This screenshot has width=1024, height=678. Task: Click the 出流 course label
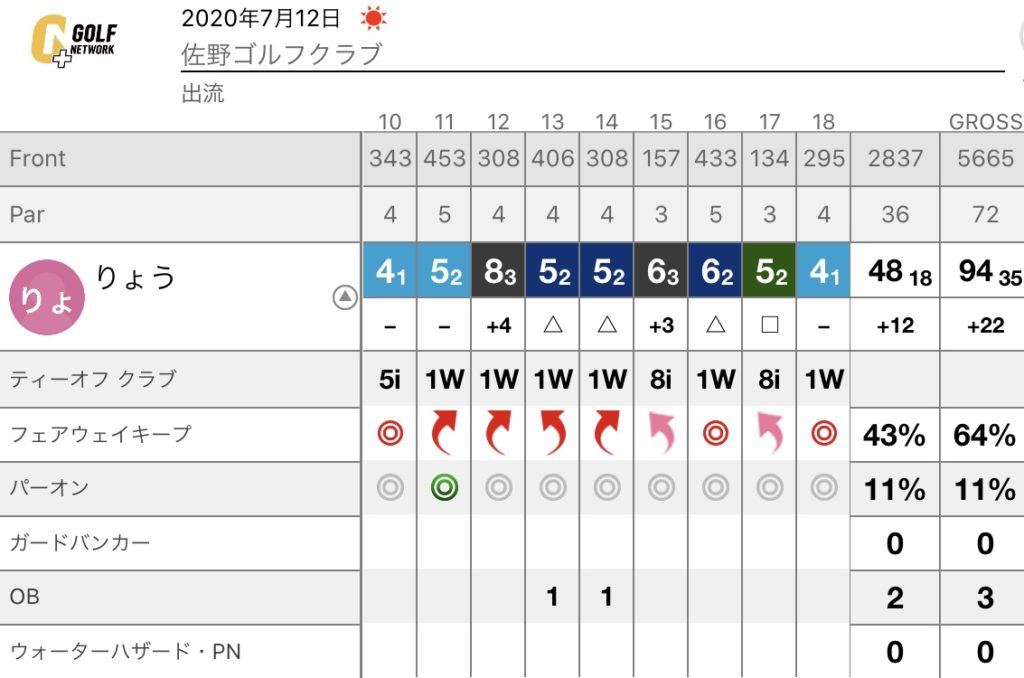[202, 93]
